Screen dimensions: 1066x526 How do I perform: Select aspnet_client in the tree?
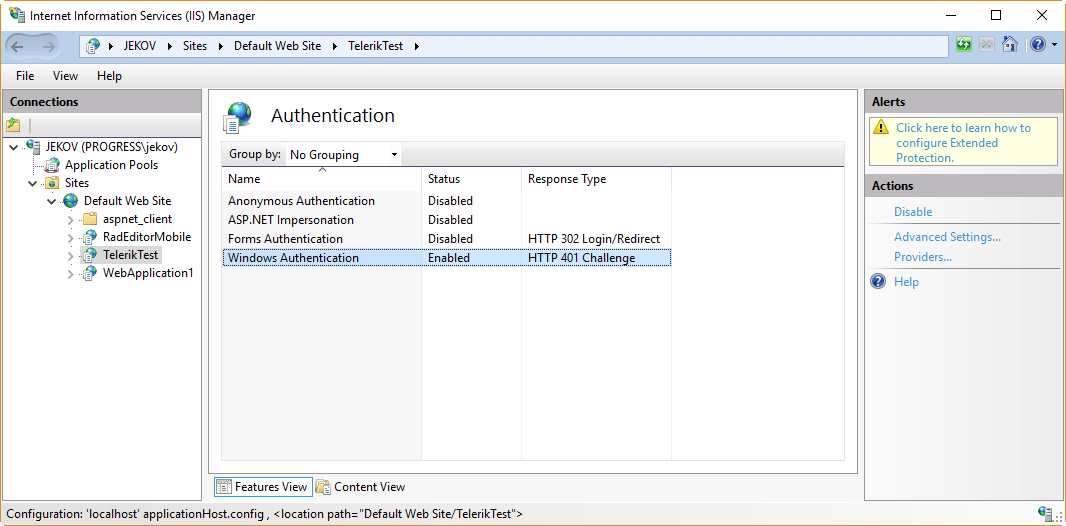pyautogui.click(x=137, y=219)
